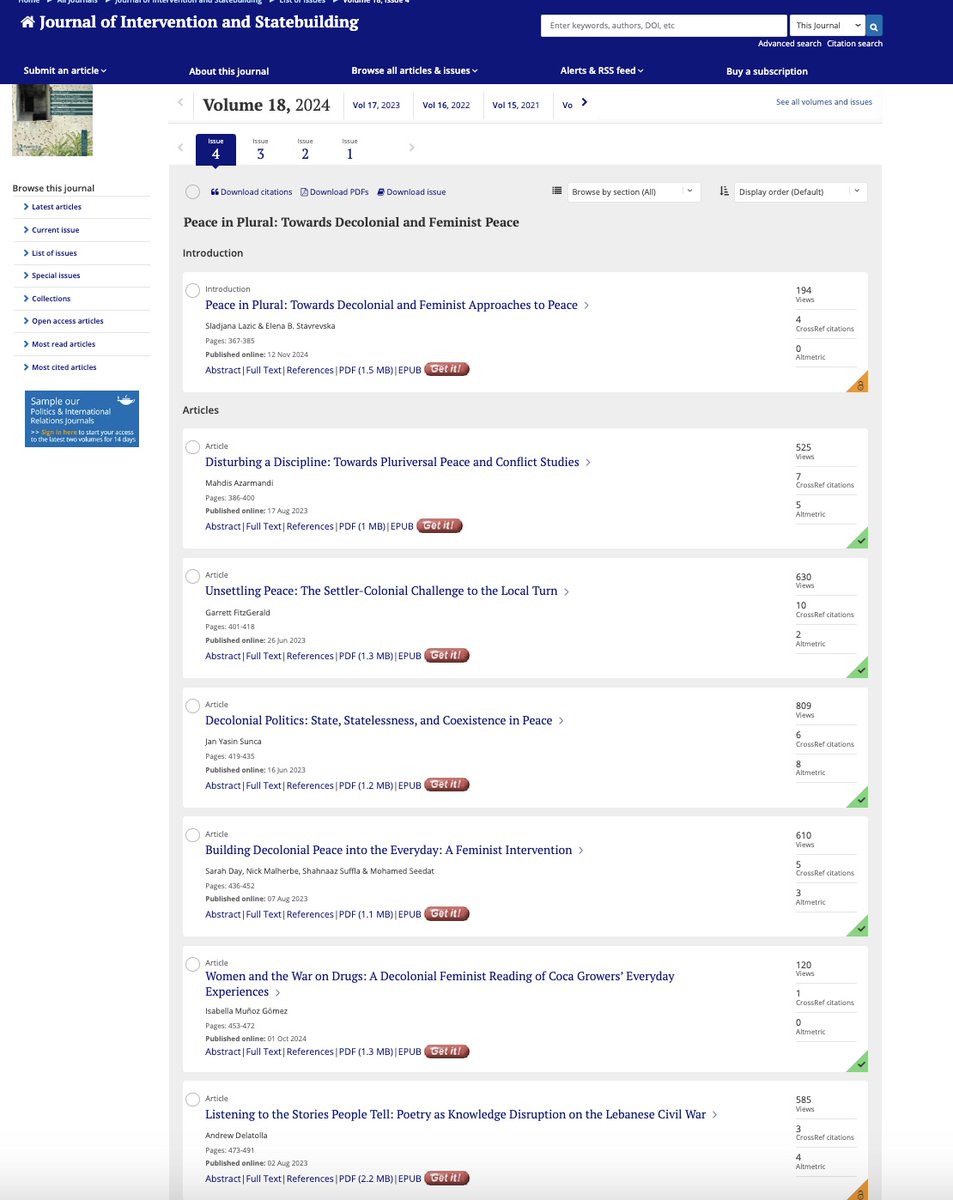Click the next-volumes chevron after Vol 15
This screenshot has width=953, height=1200.
coord(584,102)
